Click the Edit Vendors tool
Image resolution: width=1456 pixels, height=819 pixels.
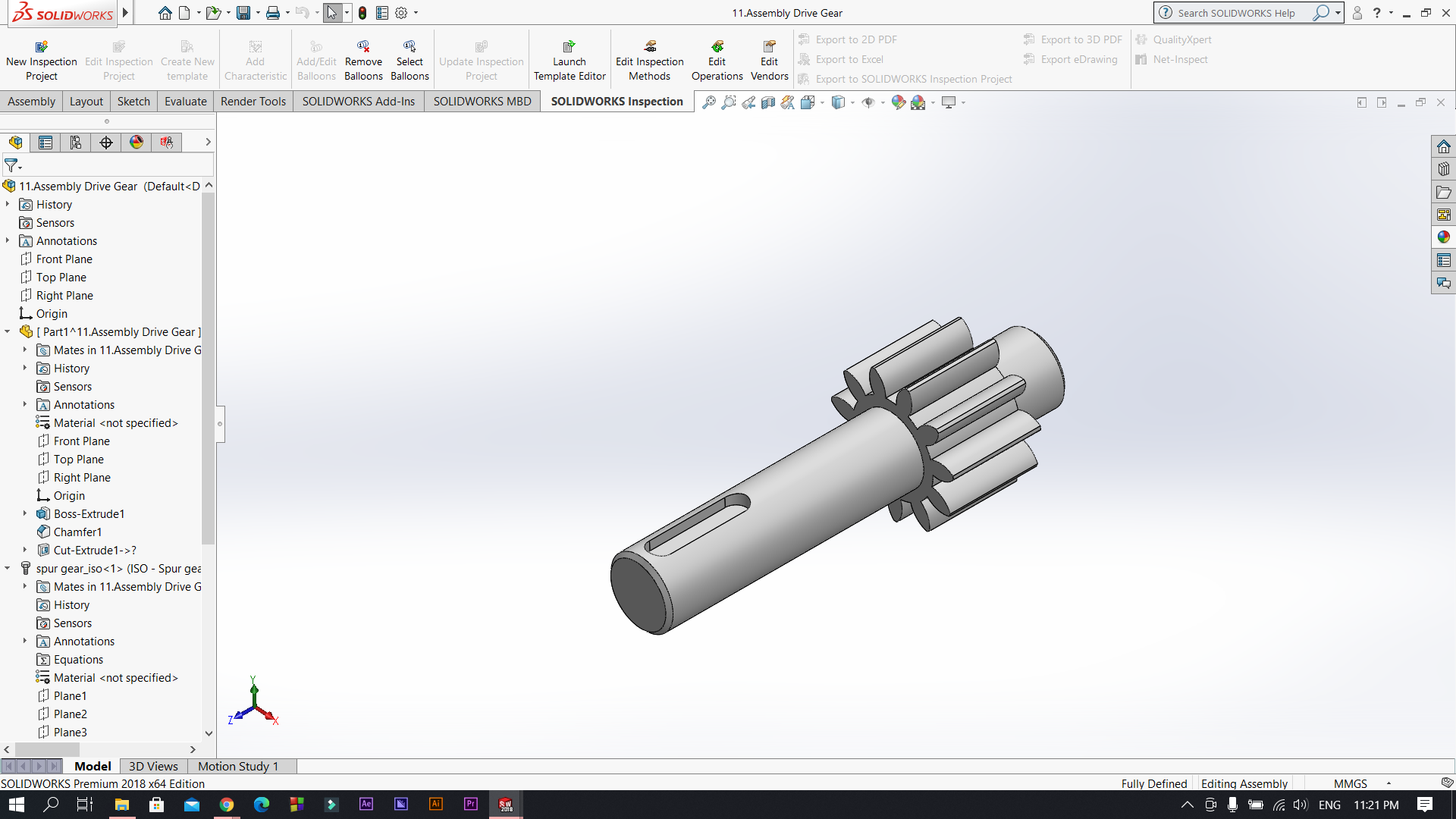click(769, 61)
